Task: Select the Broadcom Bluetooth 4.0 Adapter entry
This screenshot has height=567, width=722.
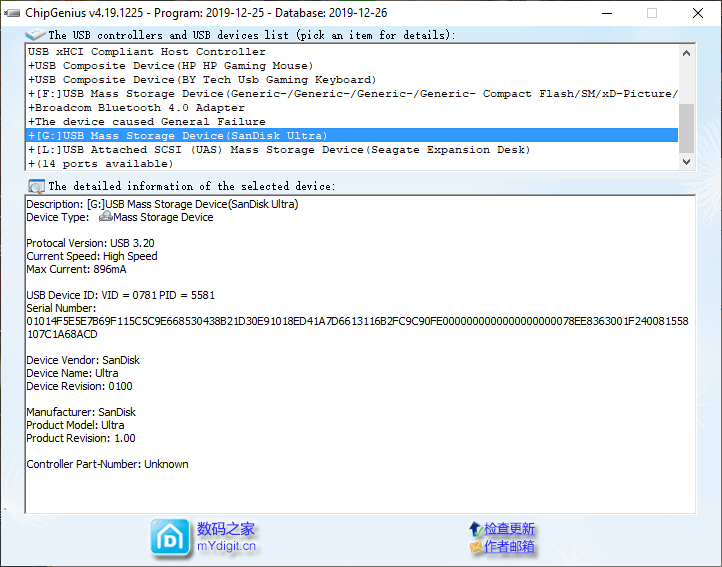Action: (352, 108)
